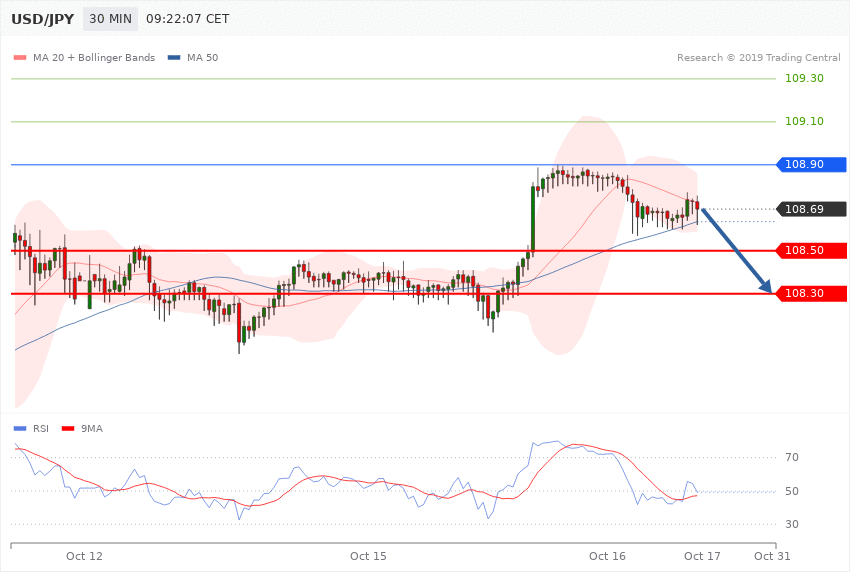Click the 109.30 resistance level label
Viewport: 850px width, 576px height.
[x=804, y=79]
